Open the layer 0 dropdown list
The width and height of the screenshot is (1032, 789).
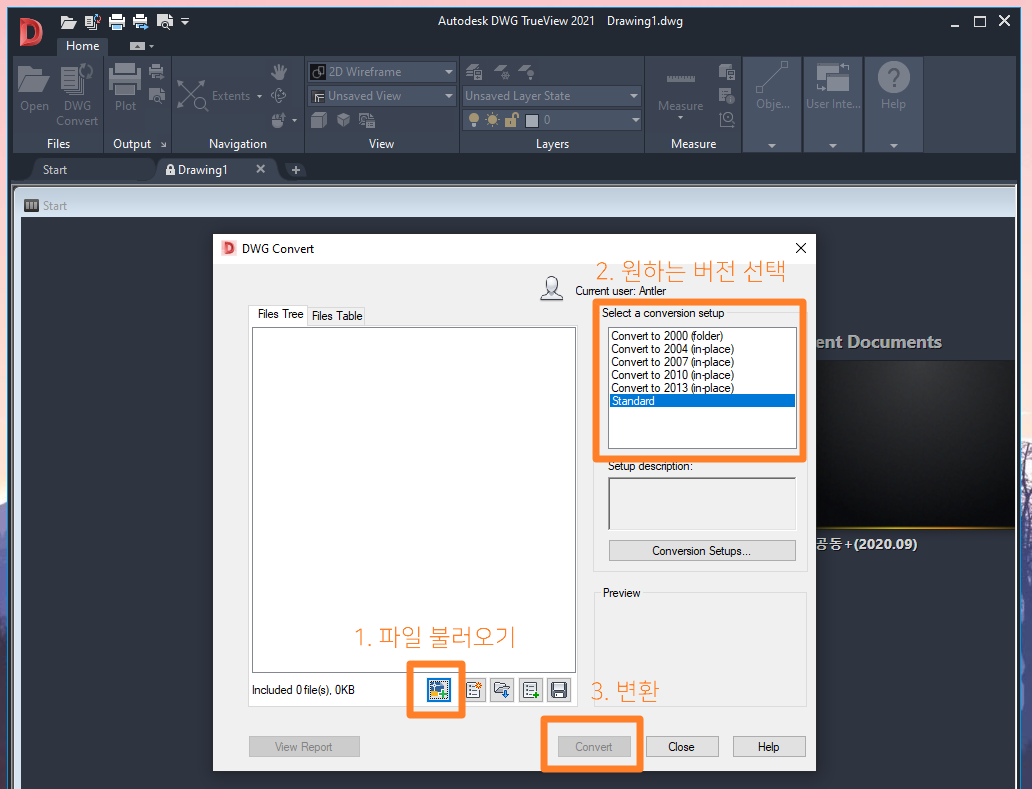635,120
